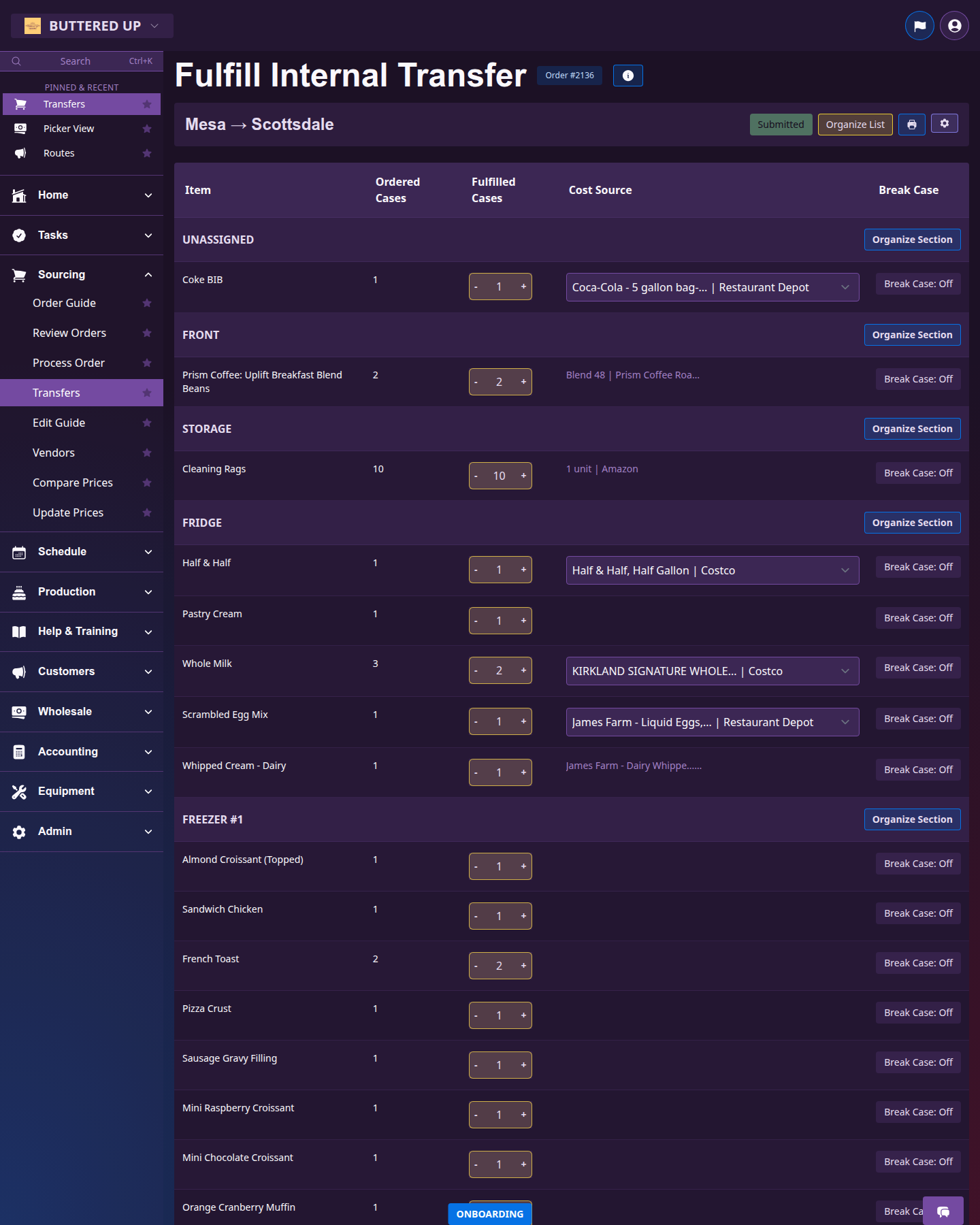
Task: Go to Compare Prices page
Action: click(73, 483)
